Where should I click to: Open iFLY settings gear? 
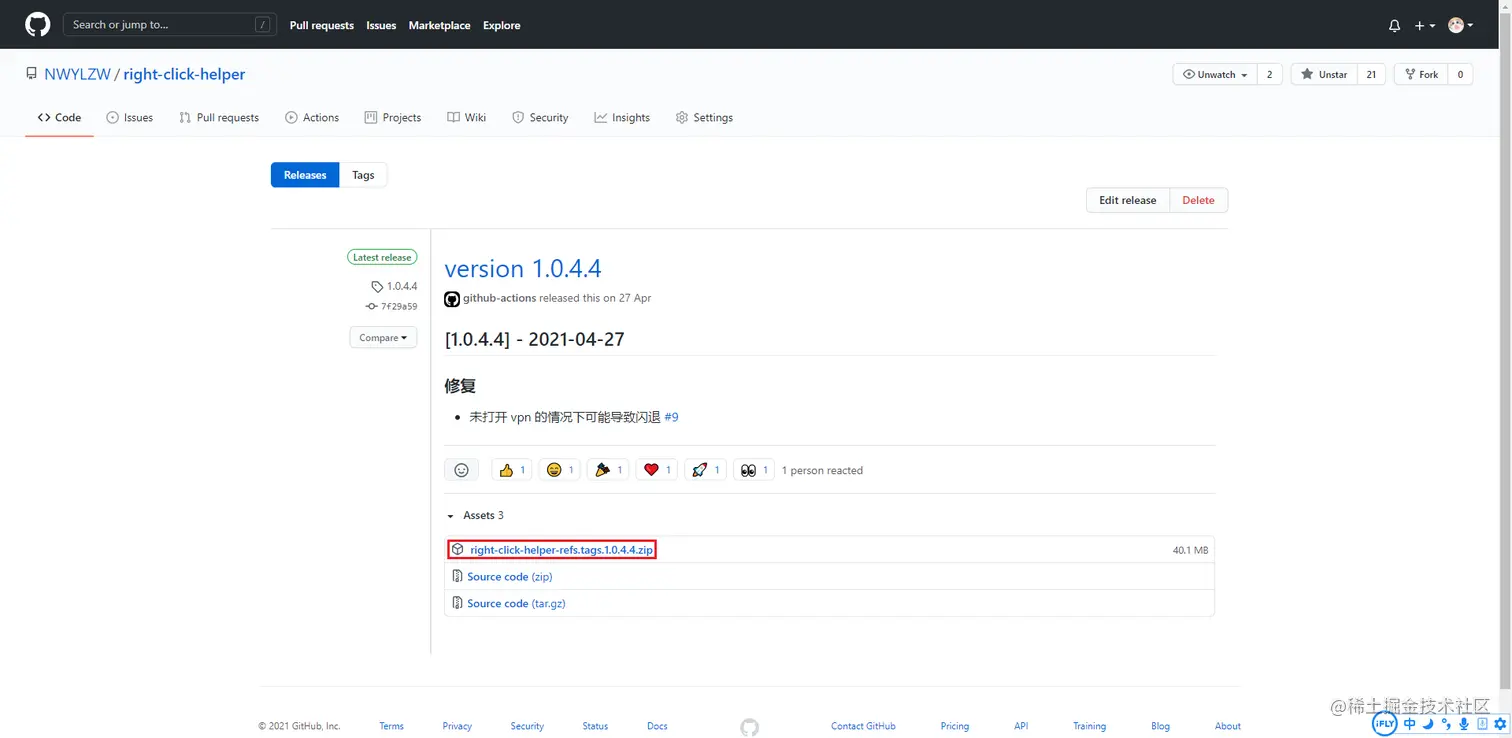point(1500,724)
